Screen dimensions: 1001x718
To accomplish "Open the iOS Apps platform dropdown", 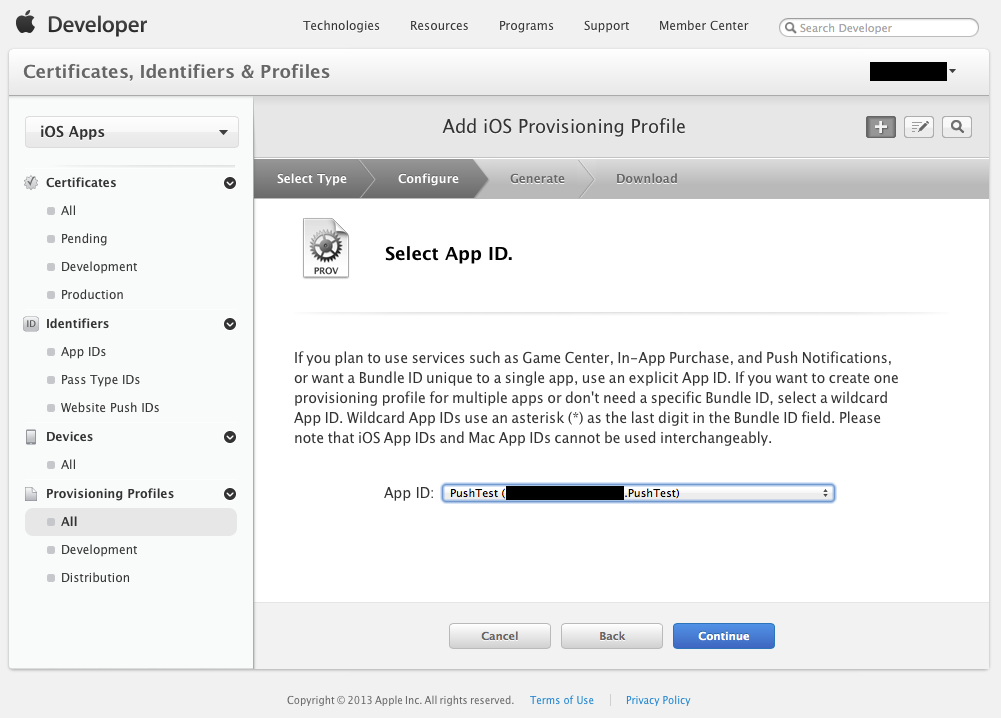I will (132, 132).
